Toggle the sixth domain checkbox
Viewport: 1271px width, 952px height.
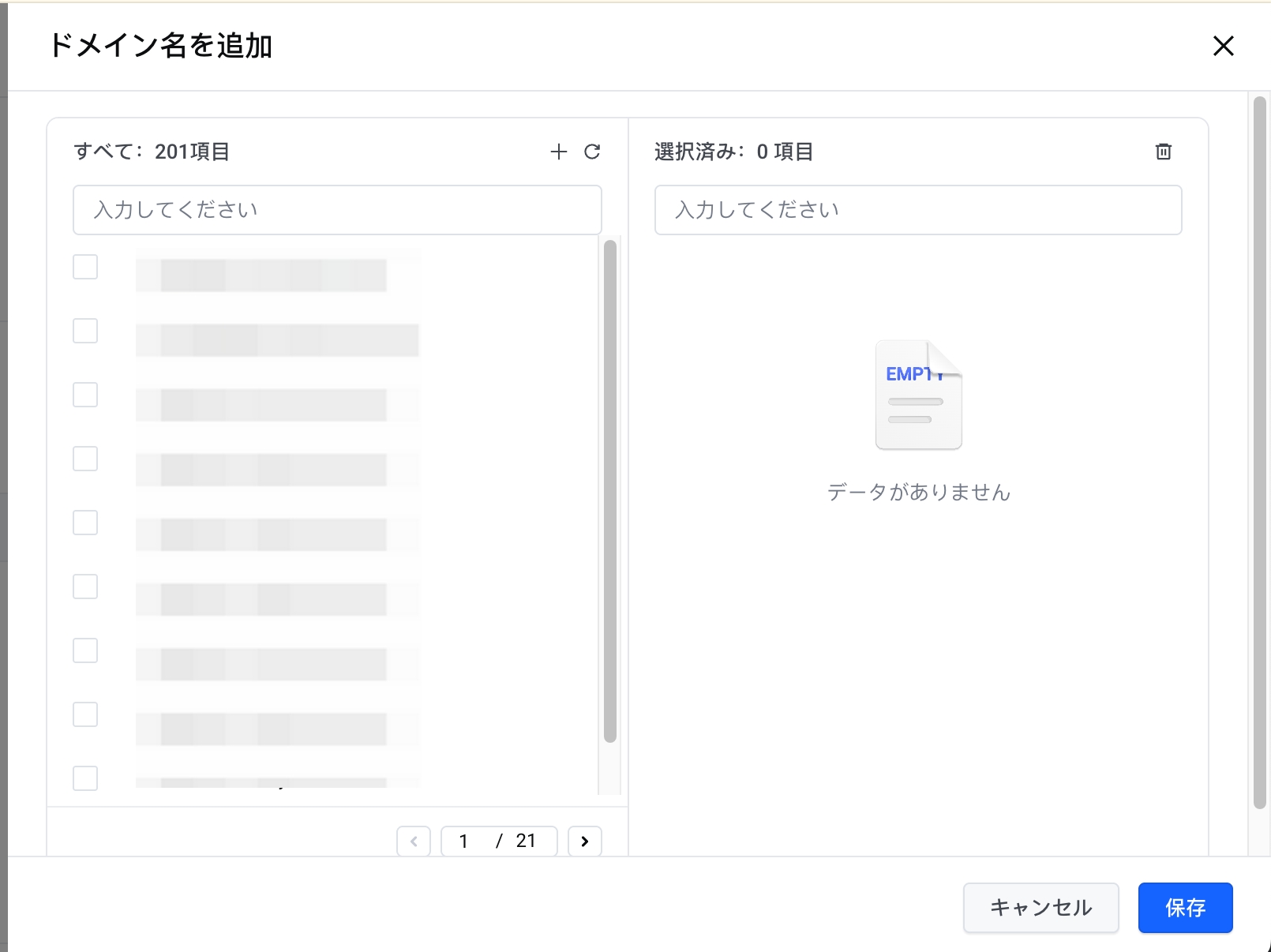(x=85, y=587)
